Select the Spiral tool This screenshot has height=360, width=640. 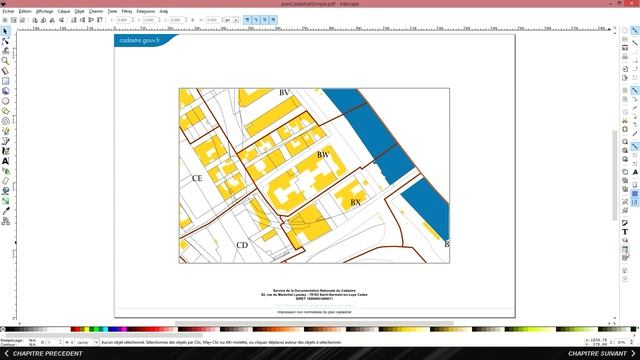pyautogui.click(x=5, y=121)
